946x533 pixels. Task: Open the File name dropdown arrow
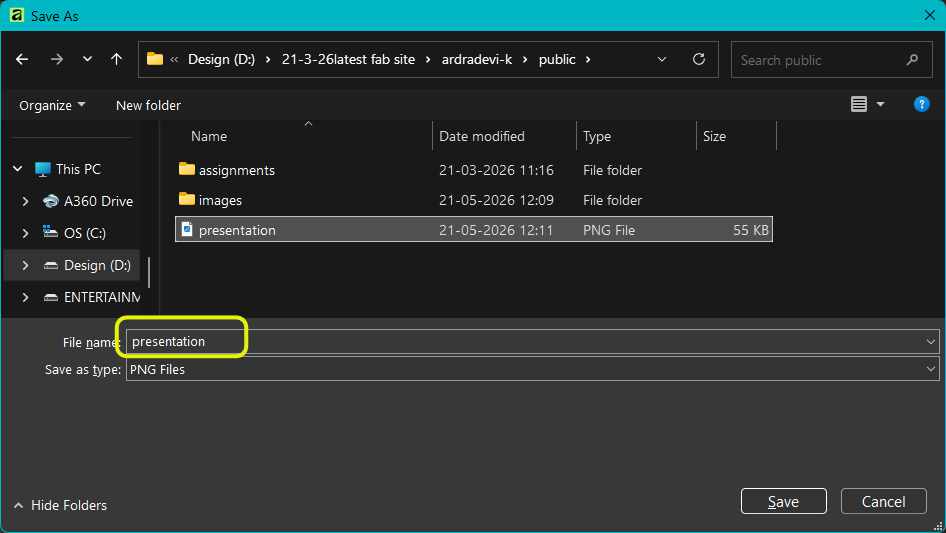click(930, 342)
